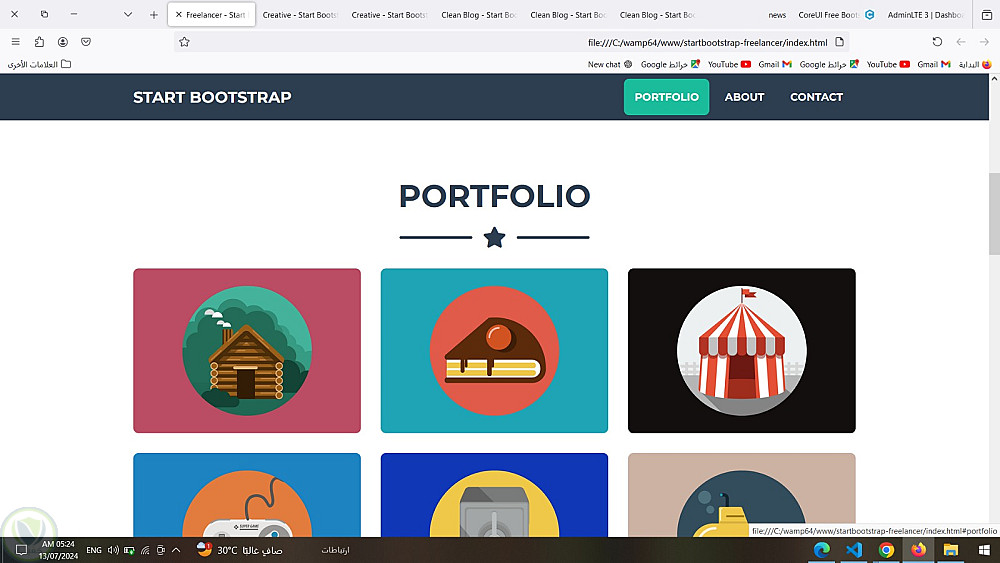Go back one page

tap(960, 42)
